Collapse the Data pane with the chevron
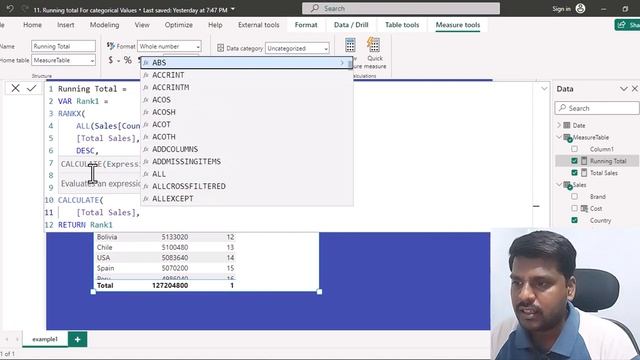Screen dimensions: 640x360 pyautogui.click(x=624, y=89)
